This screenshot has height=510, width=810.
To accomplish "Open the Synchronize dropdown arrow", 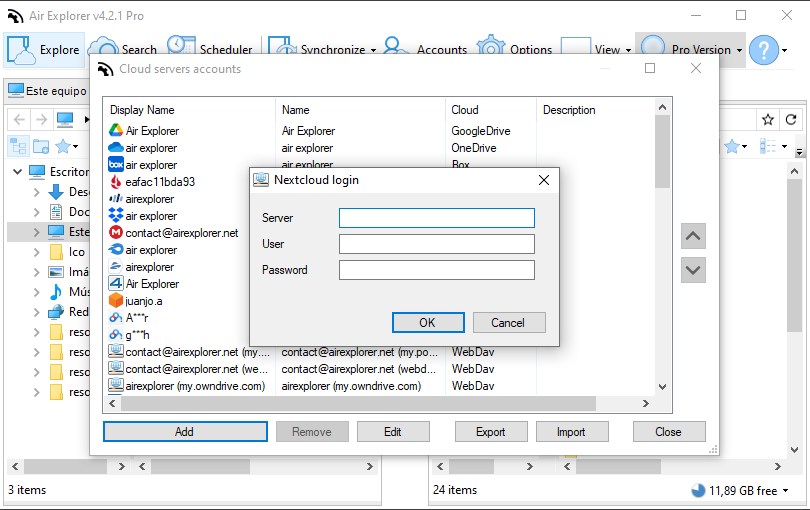I will (x=373, y=50).
